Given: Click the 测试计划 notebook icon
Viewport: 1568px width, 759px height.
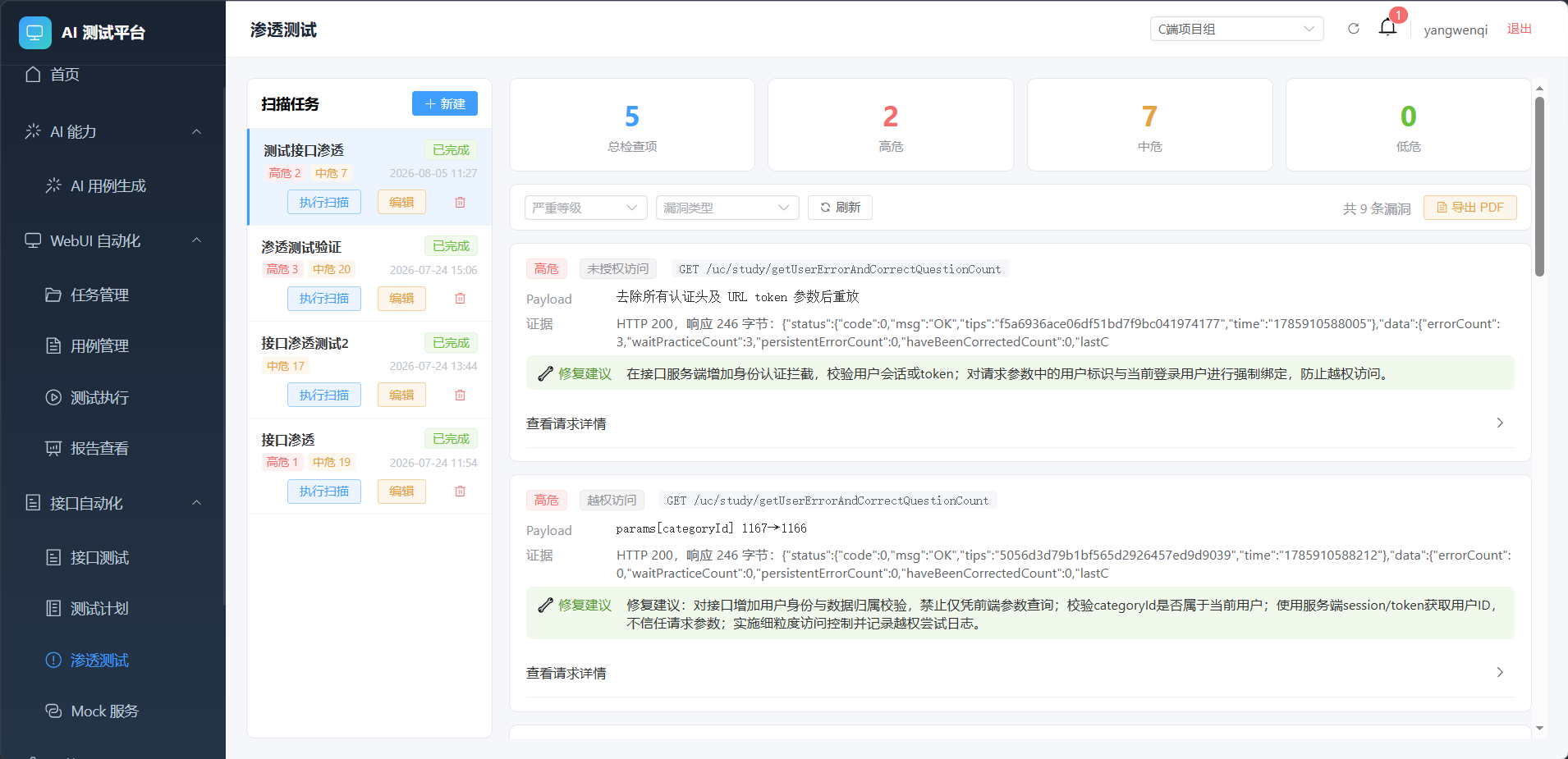Looking at the screenshot, I should pos(53,608).
